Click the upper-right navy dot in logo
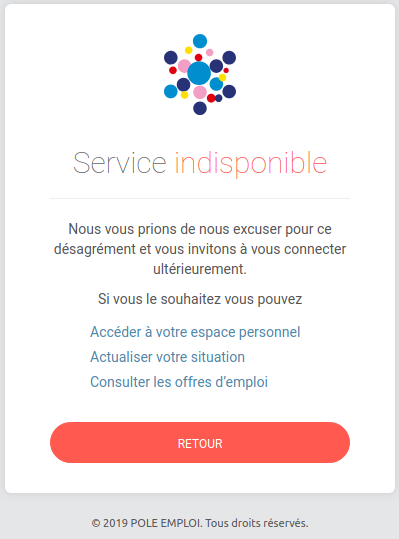This screenshot has width=399, height=539. pos(229,57)
